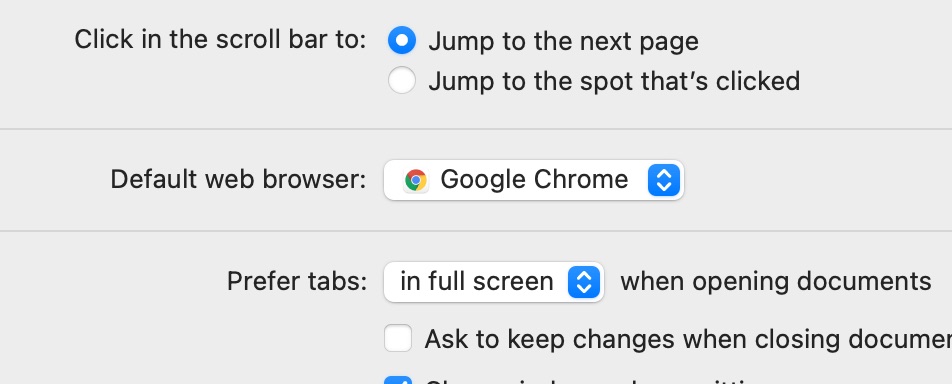
Task: Select the "Jump to the next page" radio button
Action: click(402, 41)
